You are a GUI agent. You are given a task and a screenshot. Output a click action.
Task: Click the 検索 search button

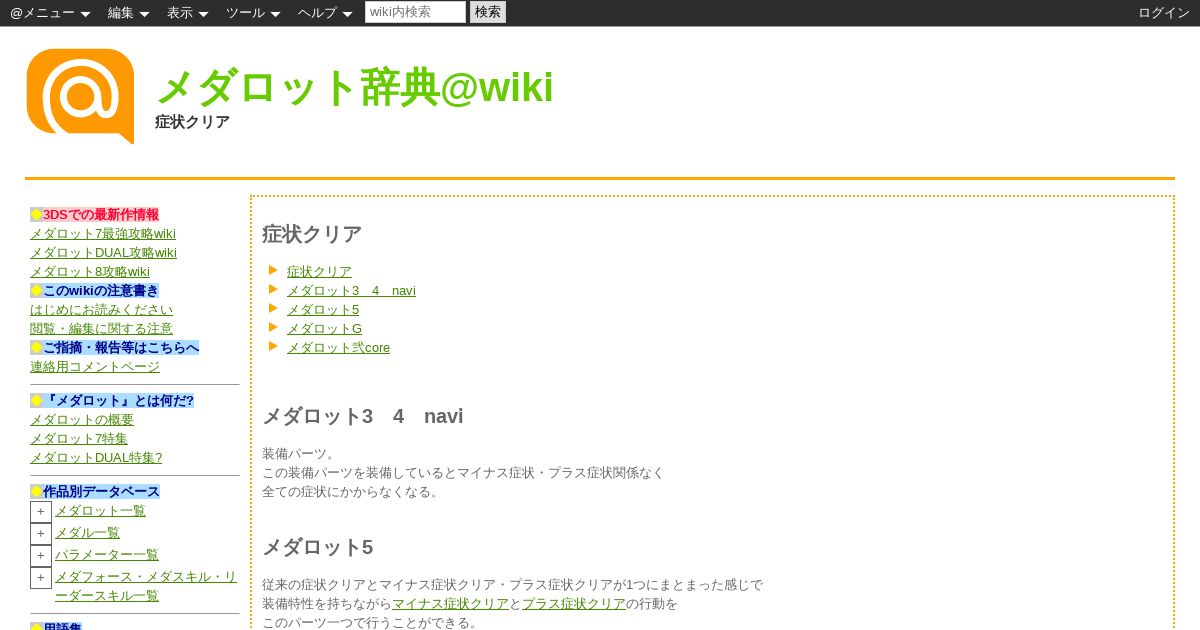point(488,12)
